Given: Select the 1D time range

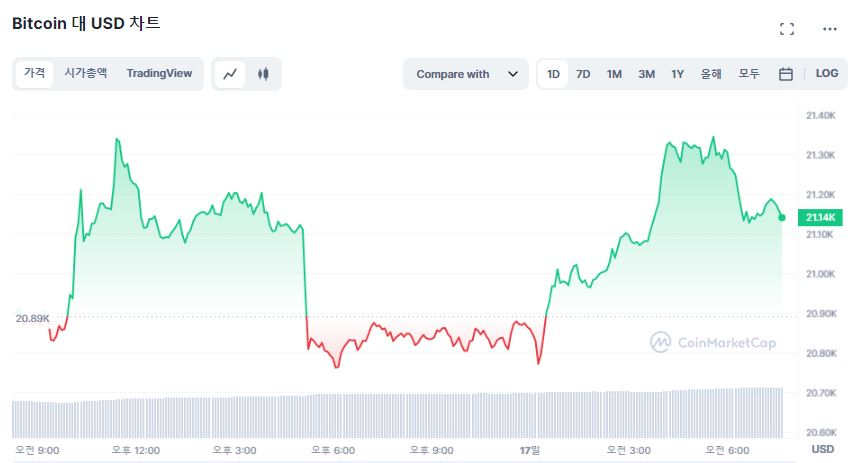Looking at the screenshot, I should click(553, 74).
